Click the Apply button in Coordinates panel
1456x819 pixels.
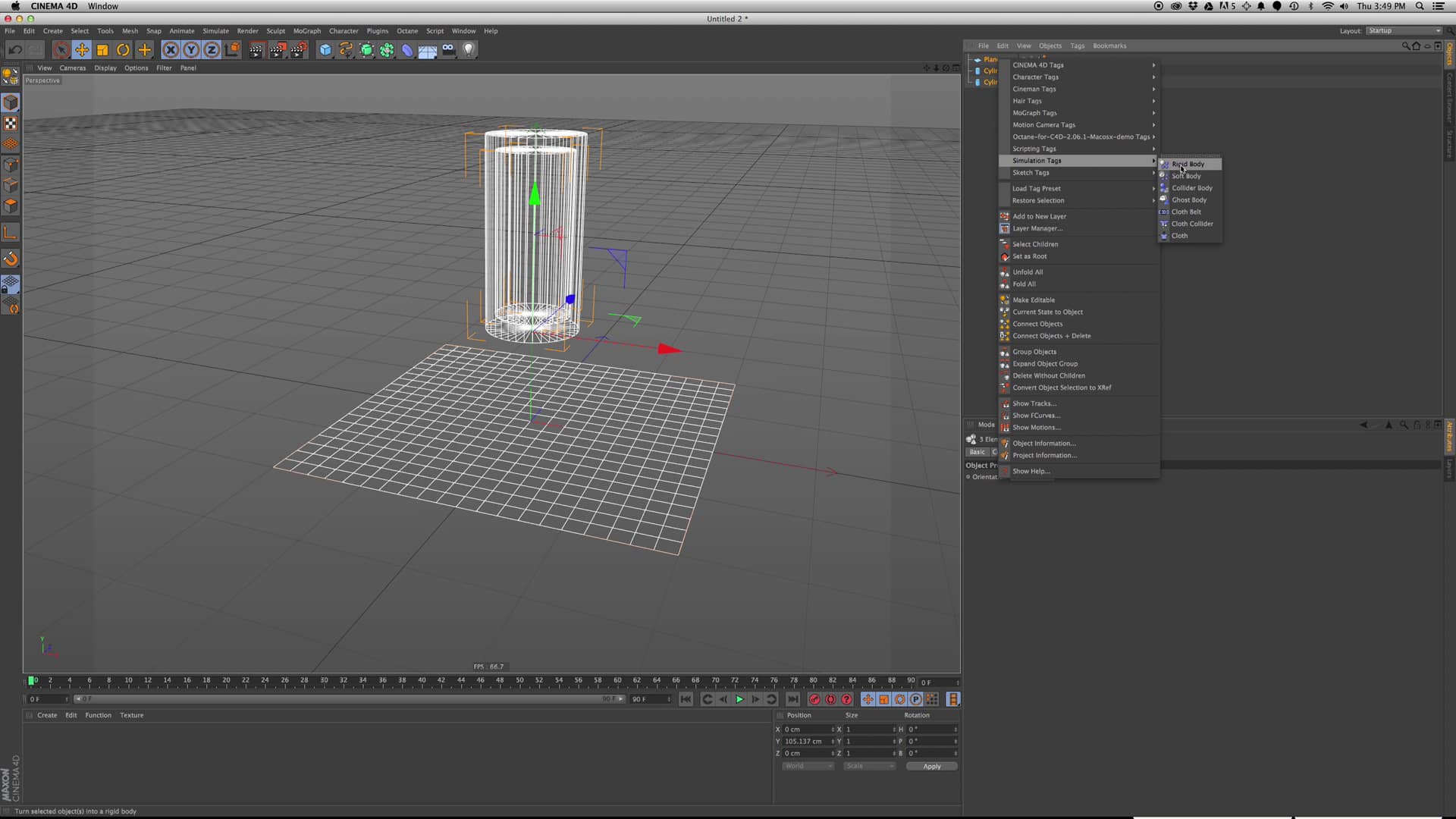[x=931, y=766]
